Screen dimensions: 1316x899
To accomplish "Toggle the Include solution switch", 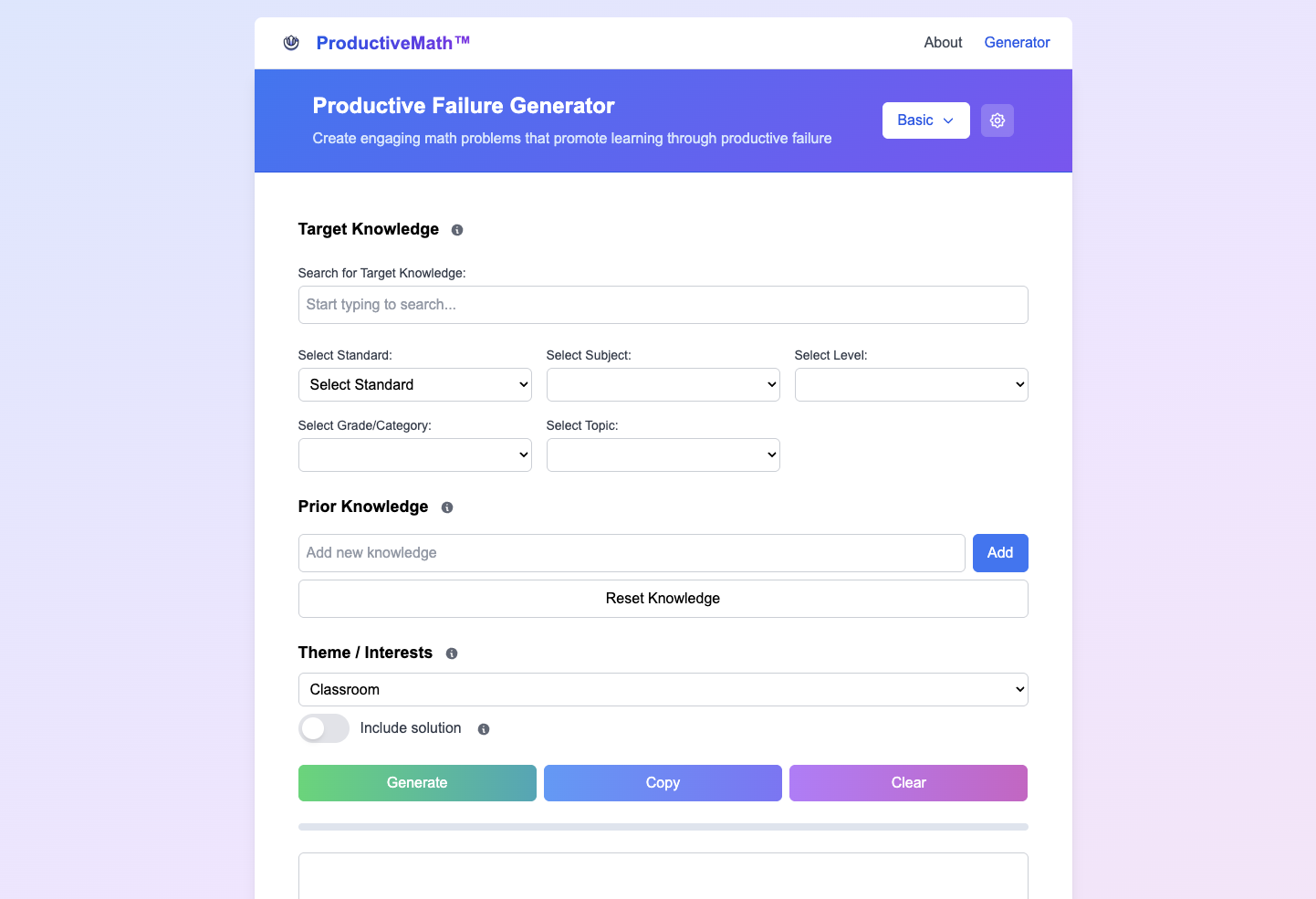I will [x=324, y=728].
